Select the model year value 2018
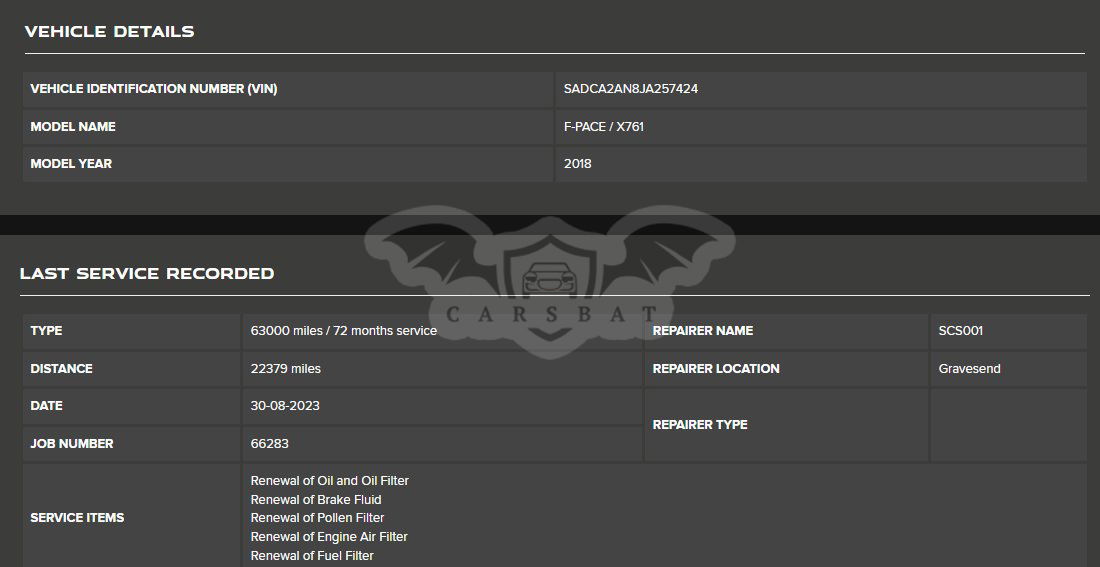1100x567 pixels. click(x=577, y=164)
